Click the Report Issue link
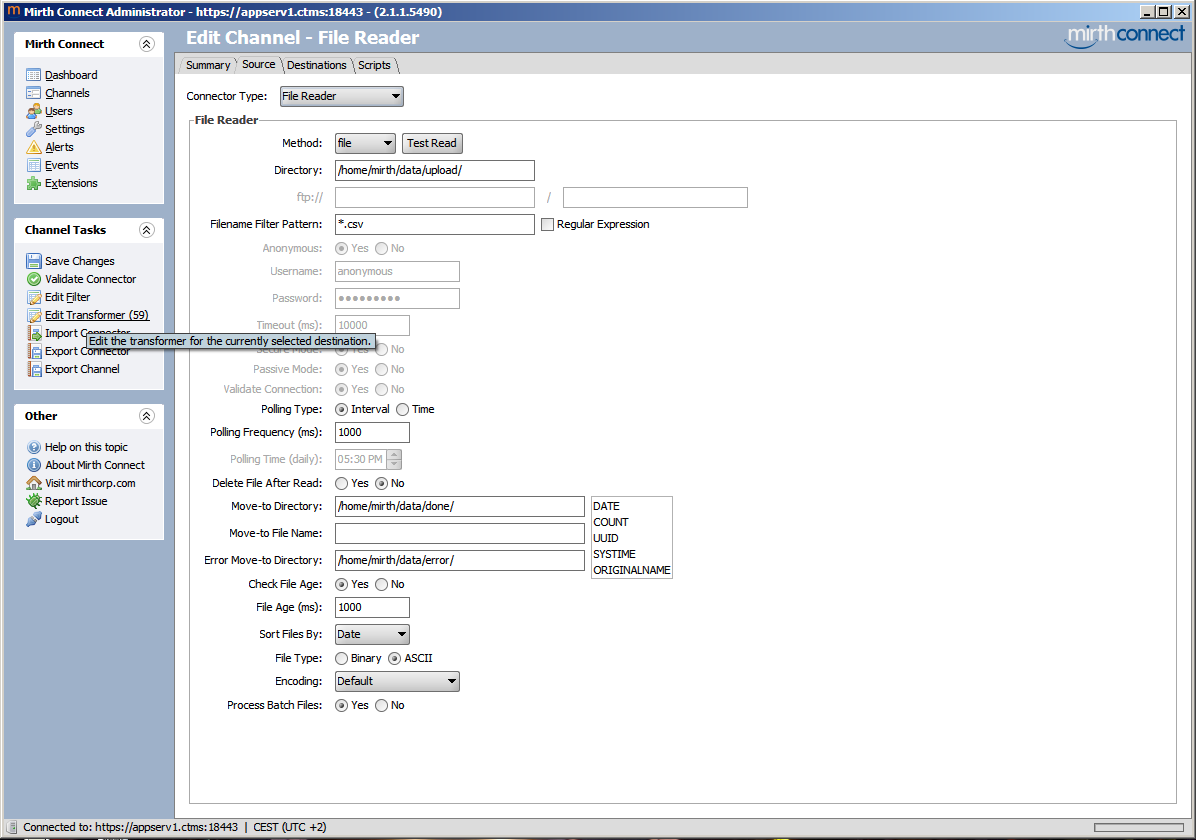Image resolution: width=1196 pixels, height=840 pixels. point(76,501)
